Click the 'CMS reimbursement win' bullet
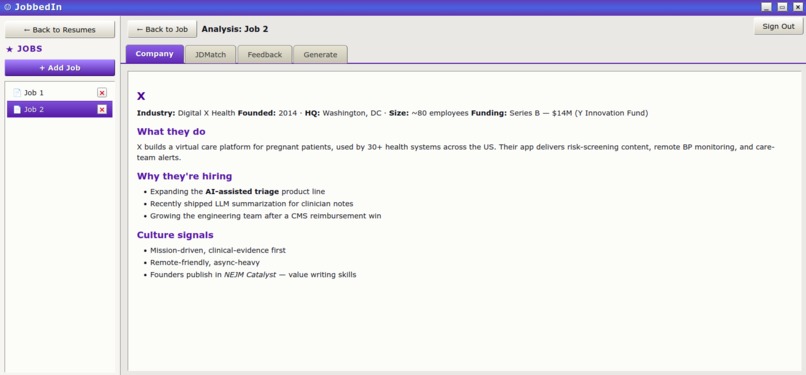This screenshot has width=806, height=375. click(x=266, y=216)
